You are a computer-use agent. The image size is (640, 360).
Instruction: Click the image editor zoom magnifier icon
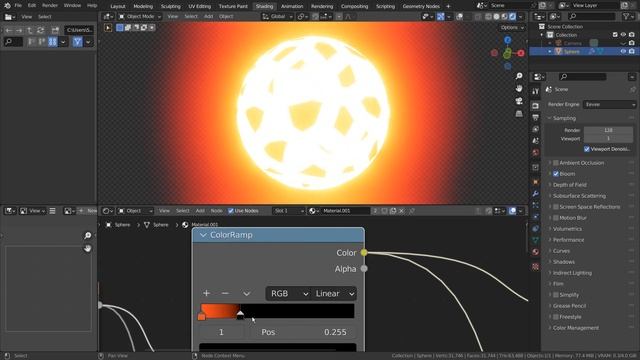click(x=87, y=236)
